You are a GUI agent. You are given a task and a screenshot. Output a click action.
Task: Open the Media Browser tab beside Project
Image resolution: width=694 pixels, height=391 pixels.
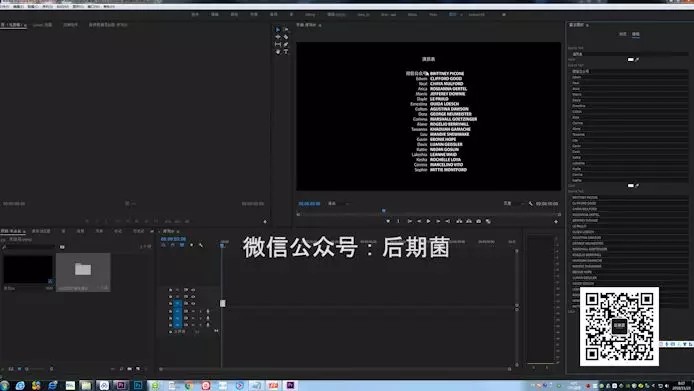tap(41, 231)
